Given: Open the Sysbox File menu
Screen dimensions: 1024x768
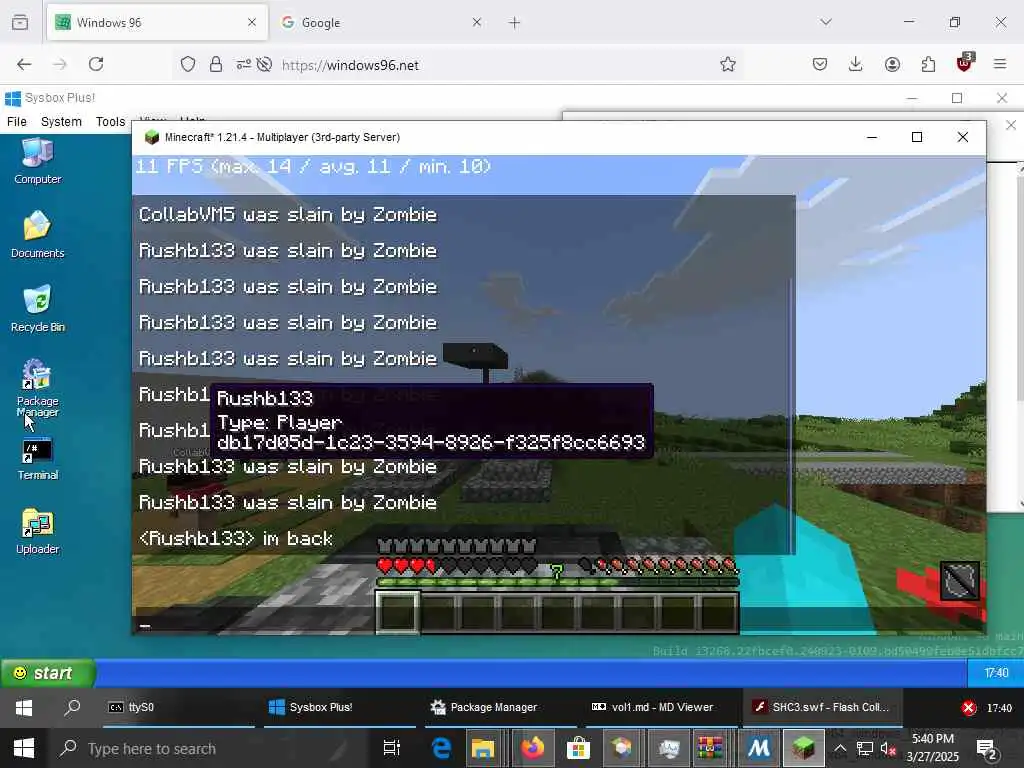Looking at the screenshot, I should coord(17,121).
